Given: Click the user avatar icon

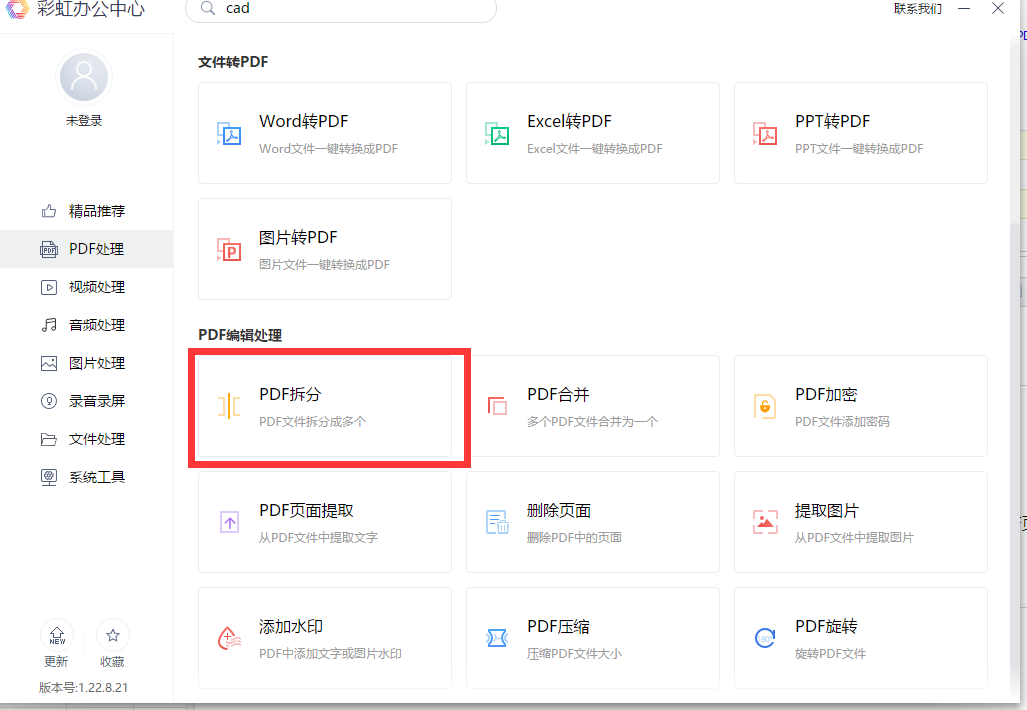Looking at the screenshot, I should (84, 77).
